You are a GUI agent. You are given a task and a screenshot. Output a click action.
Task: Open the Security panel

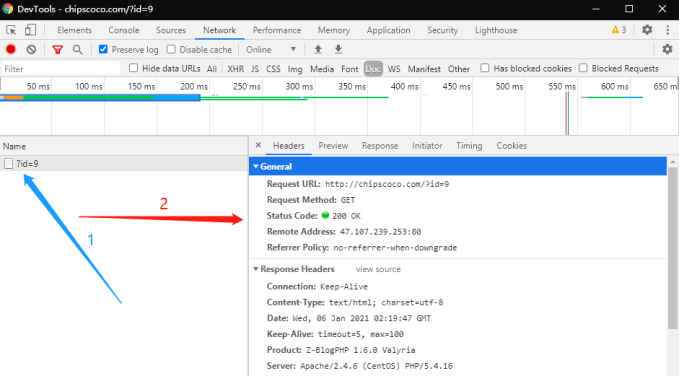coord(442,30)
